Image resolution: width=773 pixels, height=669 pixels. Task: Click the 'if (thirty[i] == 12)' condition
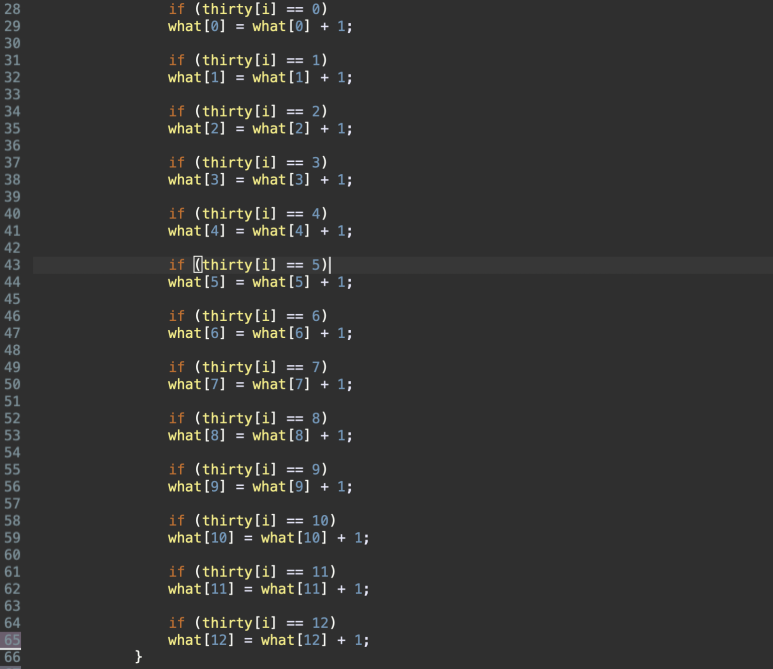pyautogui.click(x=252, y=623)
